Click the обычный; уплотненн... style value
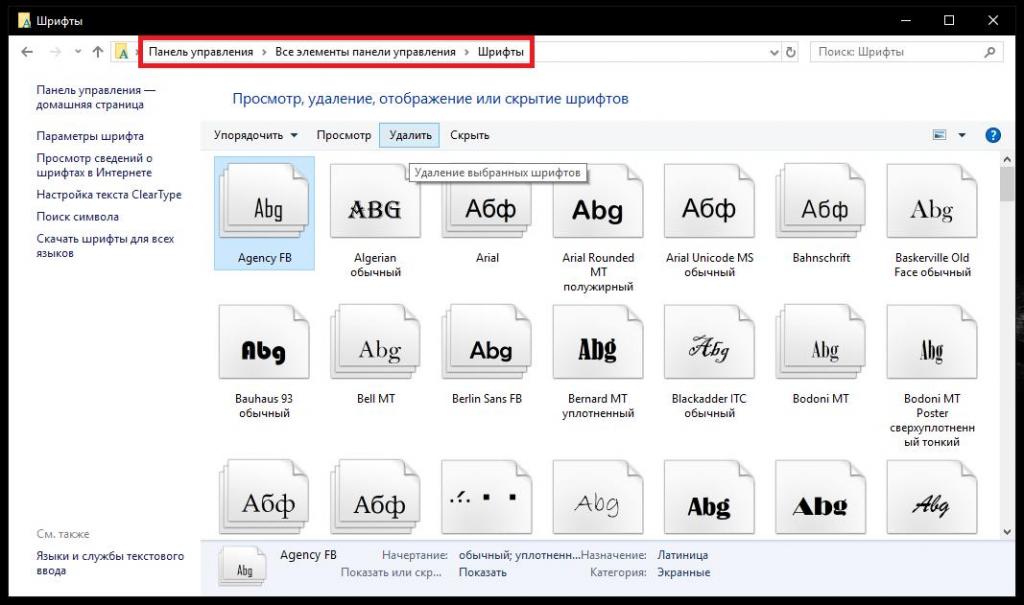Screen dimensions: 1024x605 [x=519, y=555]
